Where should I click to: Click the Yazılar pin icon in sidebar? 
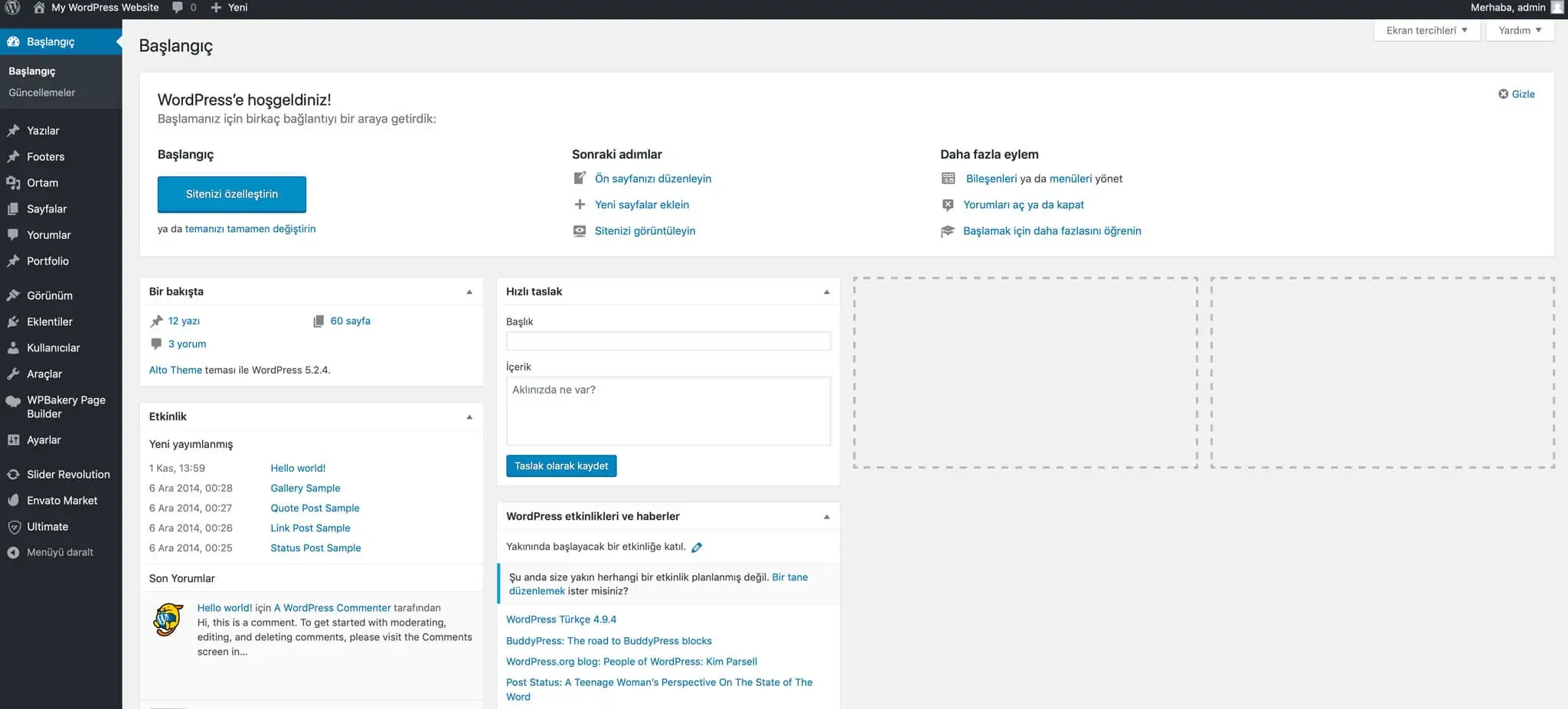click(x=13, y=131)
